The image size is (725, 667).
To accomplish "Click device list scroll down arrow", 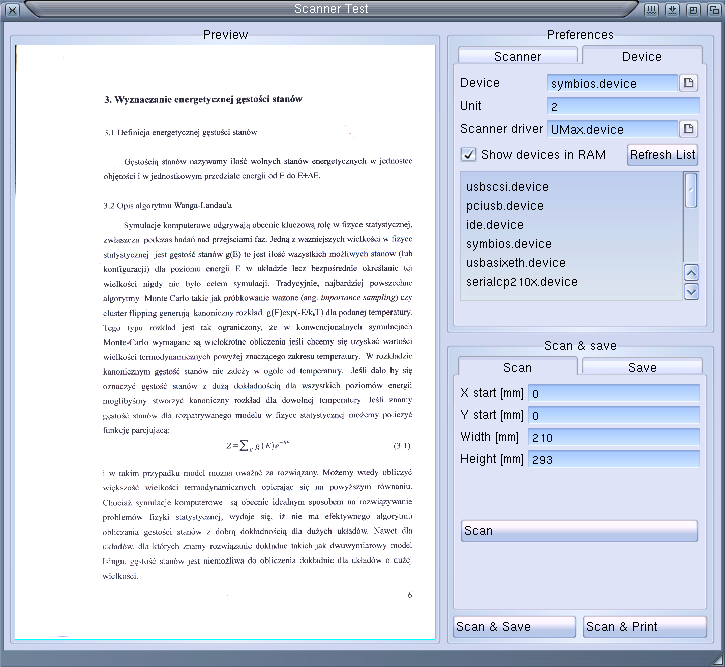I will (x=691, y=292).
